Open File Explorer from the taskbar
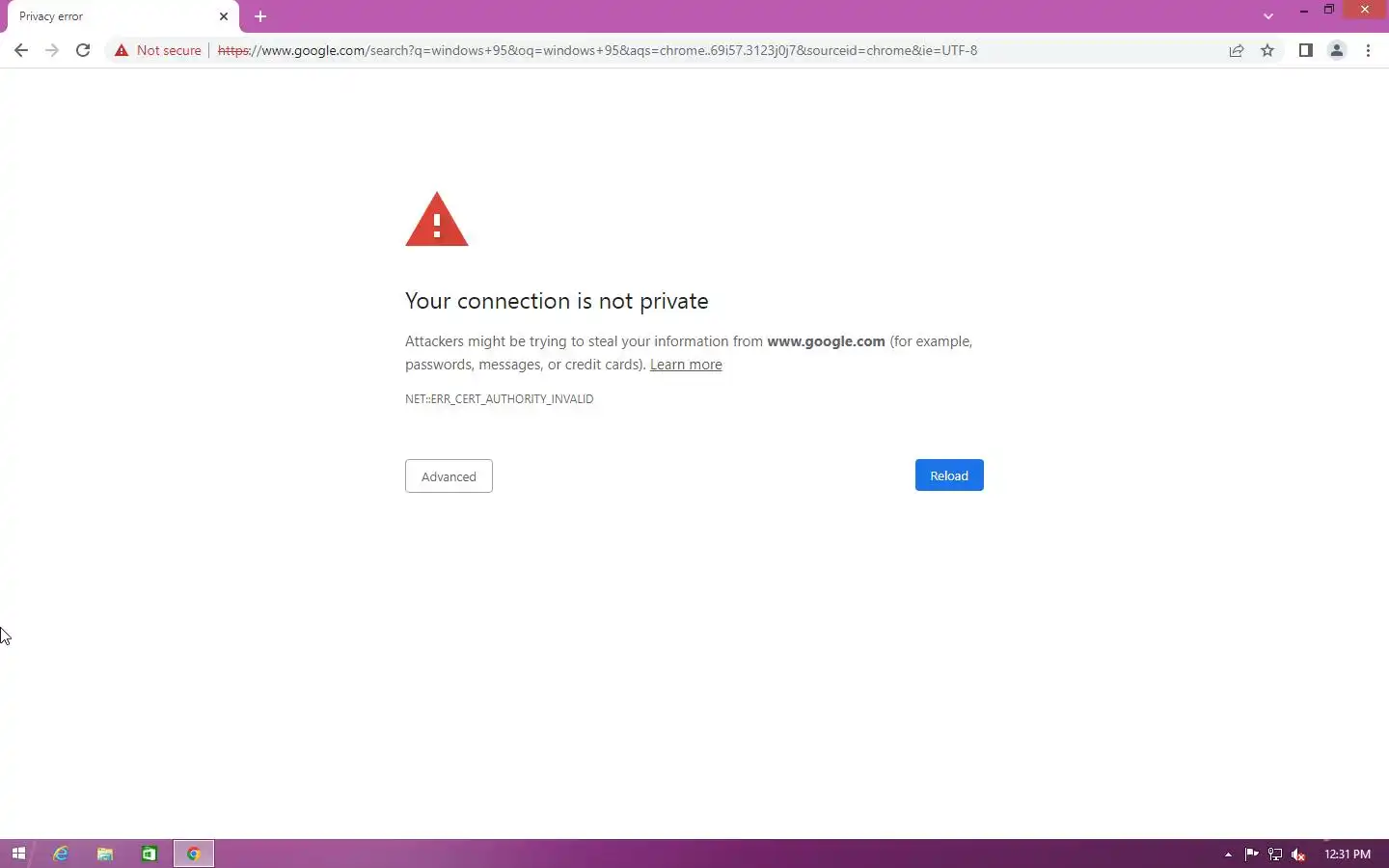Screen dimensions: 1389x868 105,854
